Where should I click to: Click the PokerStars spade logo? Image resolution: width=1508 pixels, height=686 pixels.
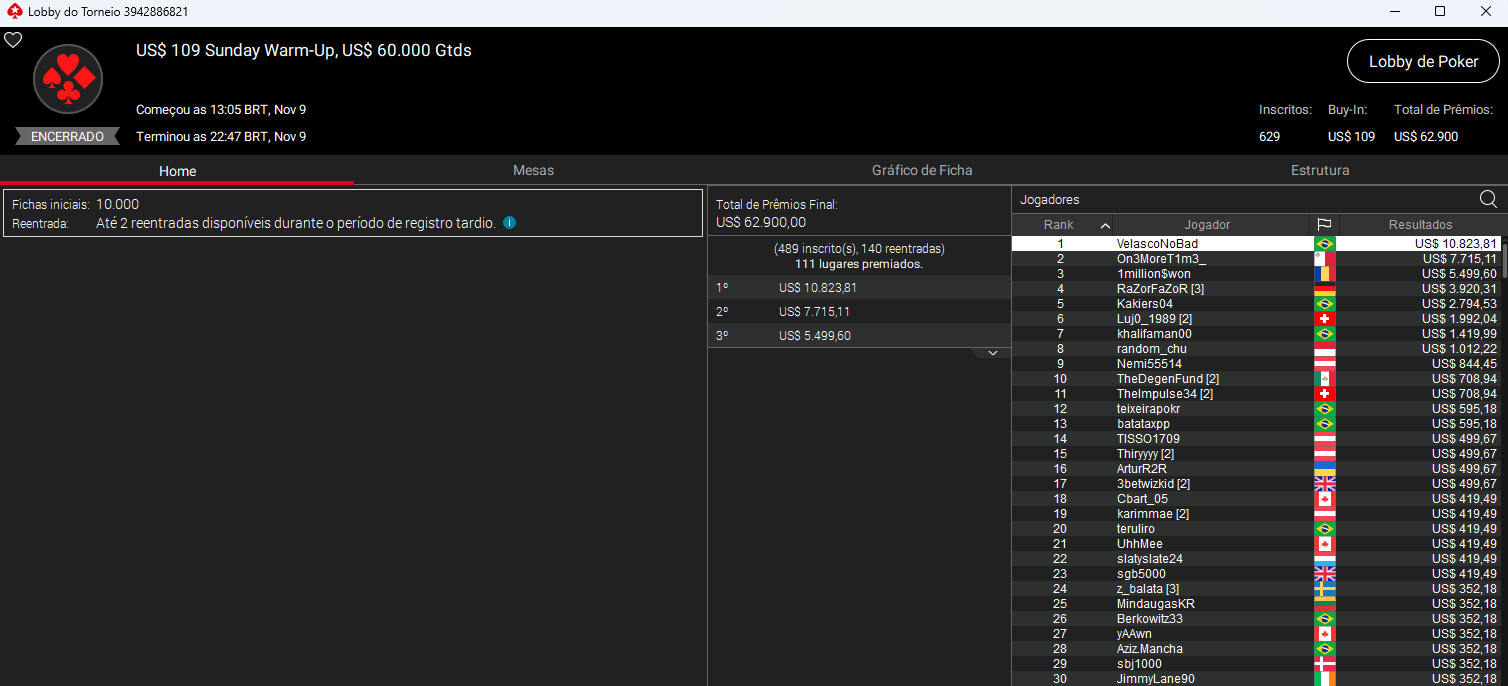point(67,79)
